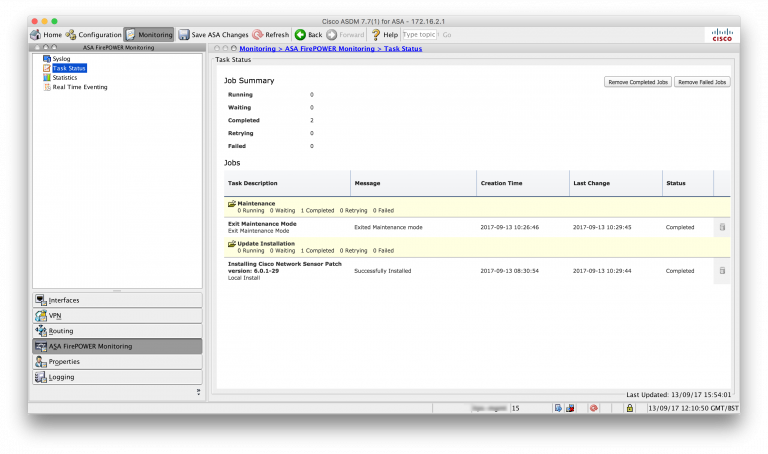
Task: Click the Exit Maintenance Mode task text
Action: pyautogui.click(x=262, y=224)
